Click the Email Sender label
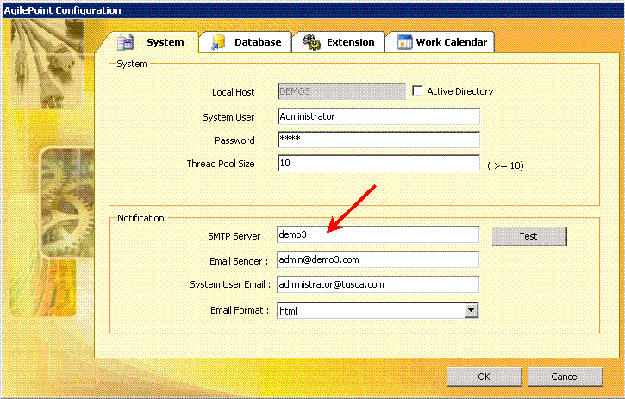Viewport: 625px width, 399px height. [x=238, y=261]
